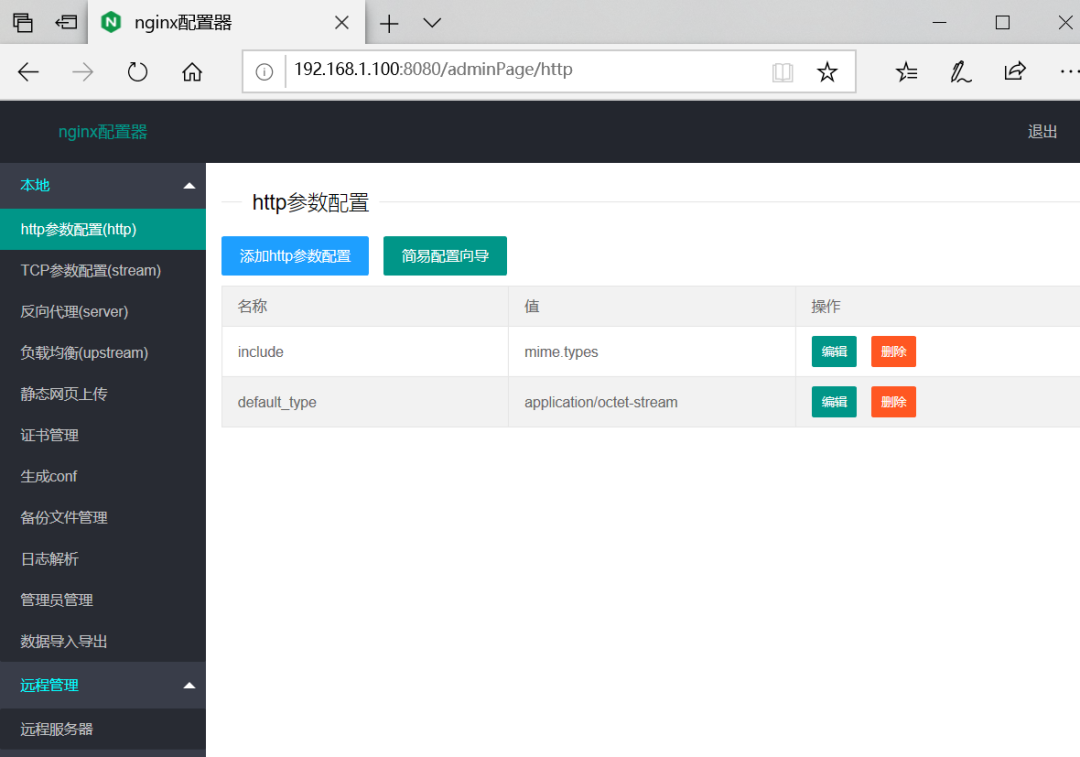Collapse the 本地 sidebar section
This screenshot has width=1080, height=757.
[103, 186]
